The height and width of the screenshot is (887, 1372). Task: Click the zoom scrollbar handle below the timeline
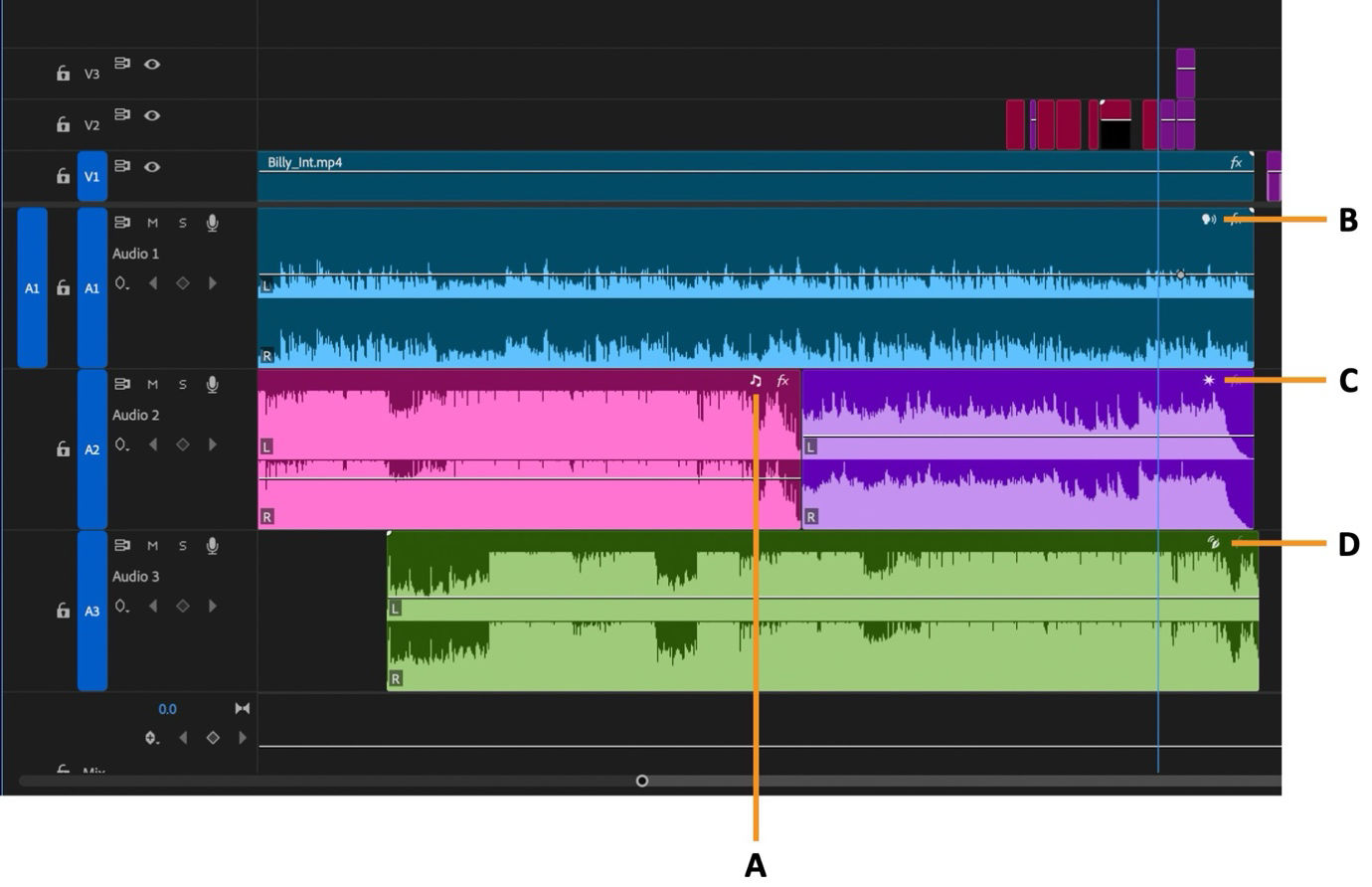(642, 782)
